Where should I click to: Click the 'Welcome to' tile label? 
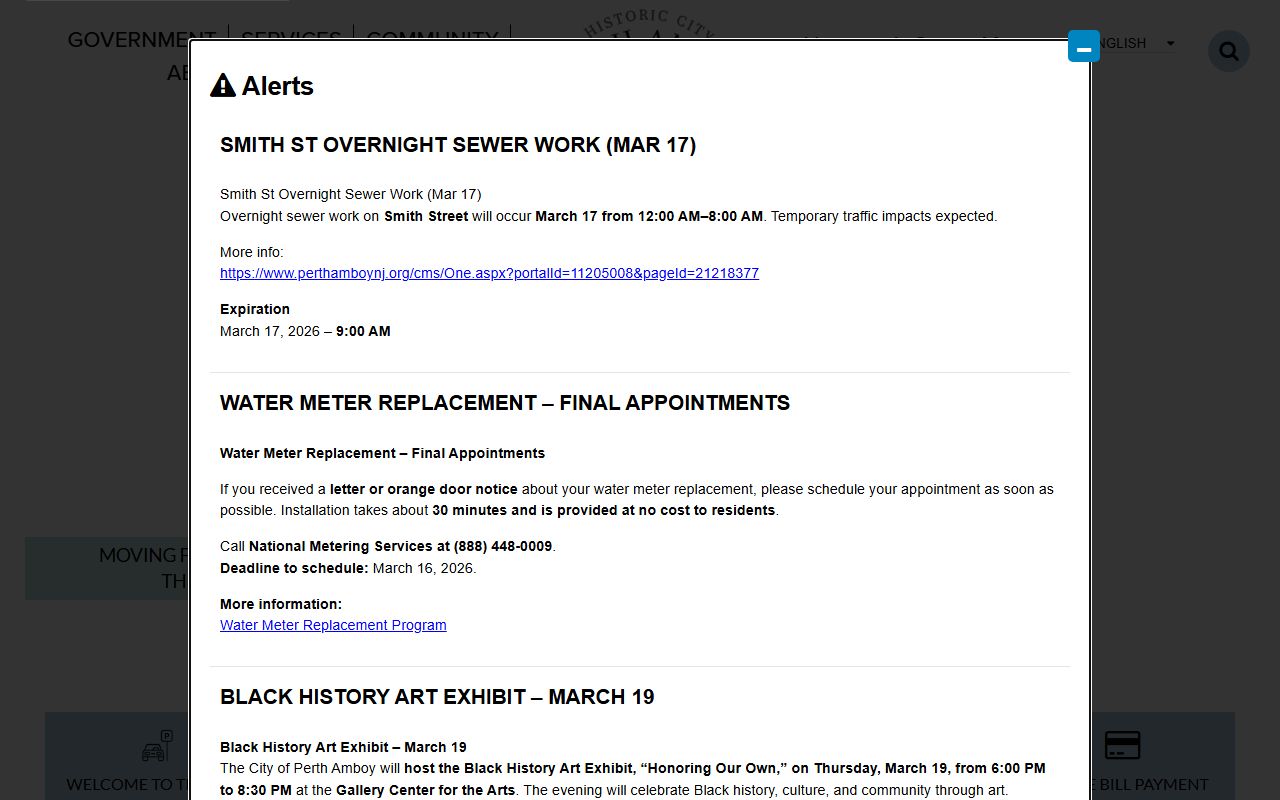[127, 784]
